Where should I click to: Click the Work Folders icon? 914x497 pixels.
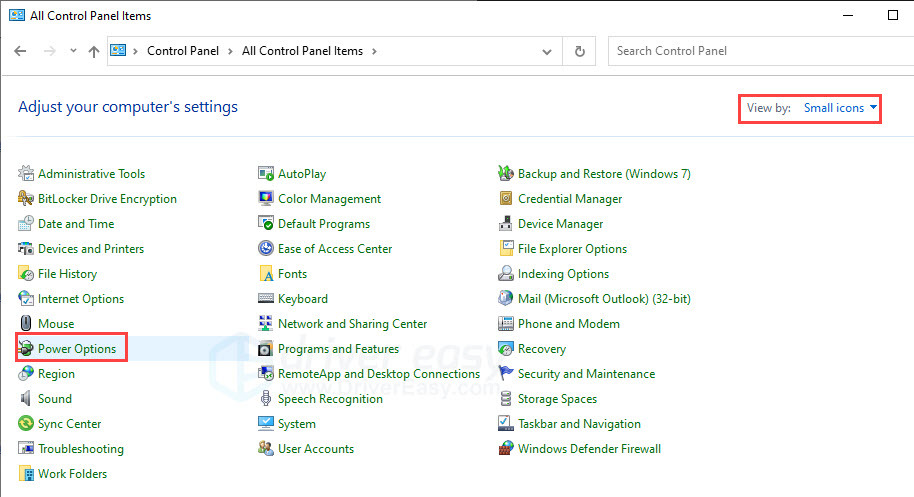(x=26, y=473)
